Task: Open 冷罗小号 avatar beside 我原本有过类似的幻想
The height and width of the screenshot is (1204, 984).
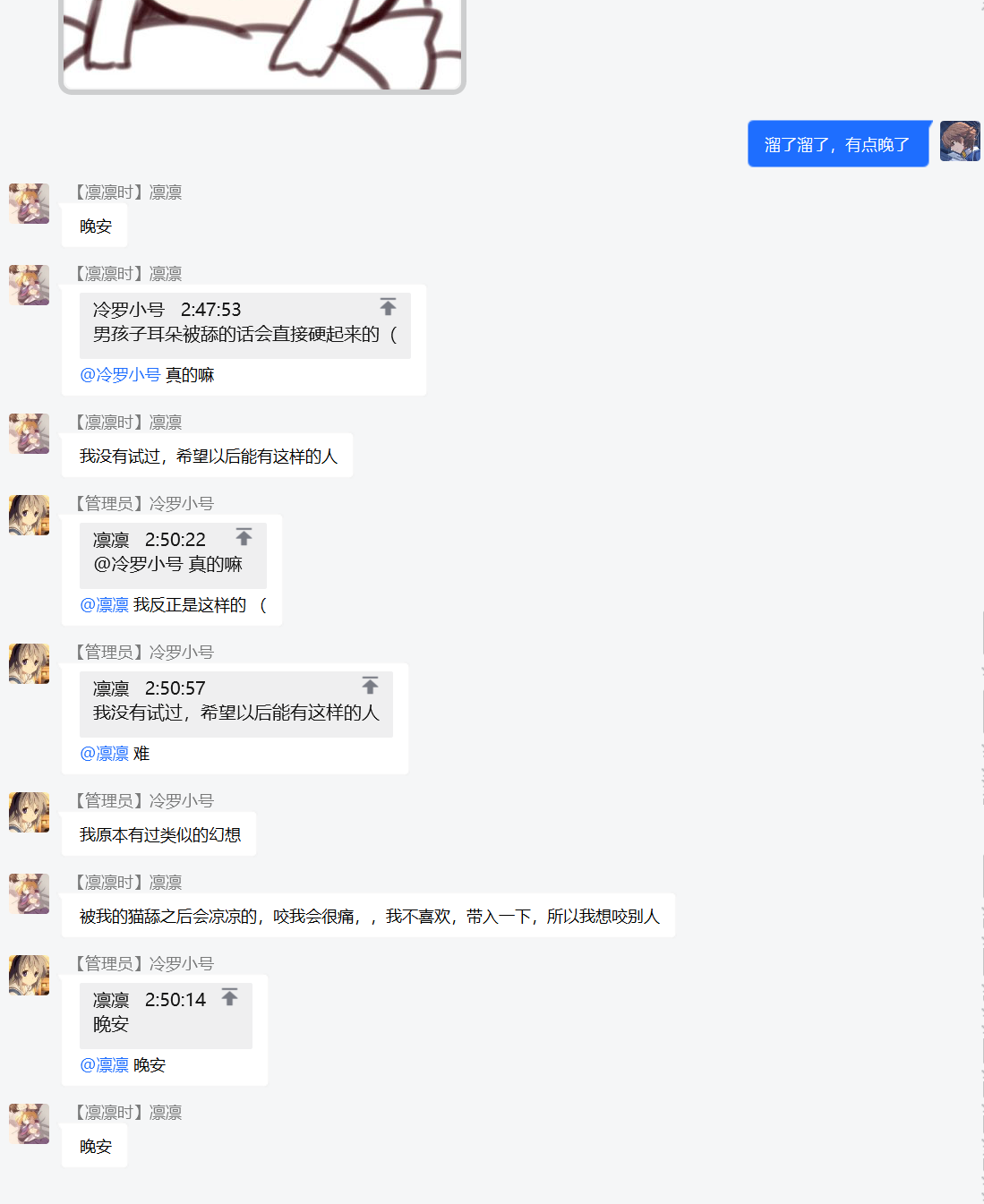Action: (29, 812)
